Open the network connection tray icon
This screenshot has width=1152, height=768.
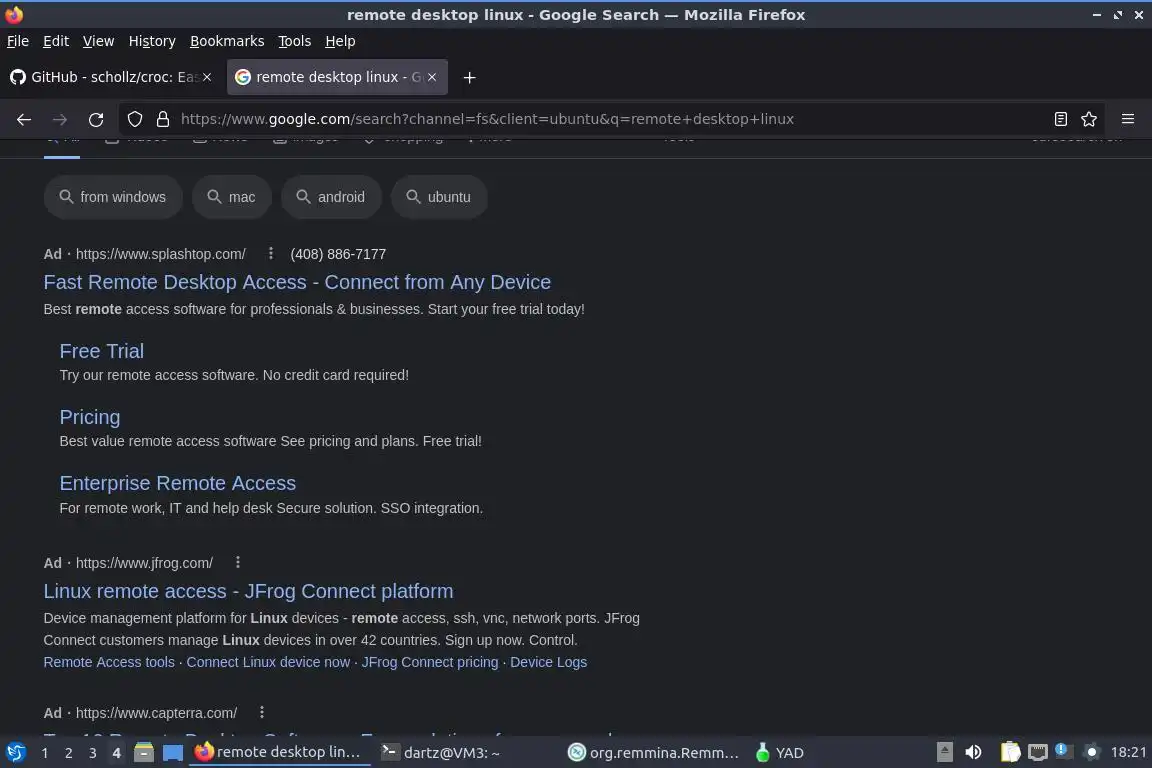click(1037, 752)
